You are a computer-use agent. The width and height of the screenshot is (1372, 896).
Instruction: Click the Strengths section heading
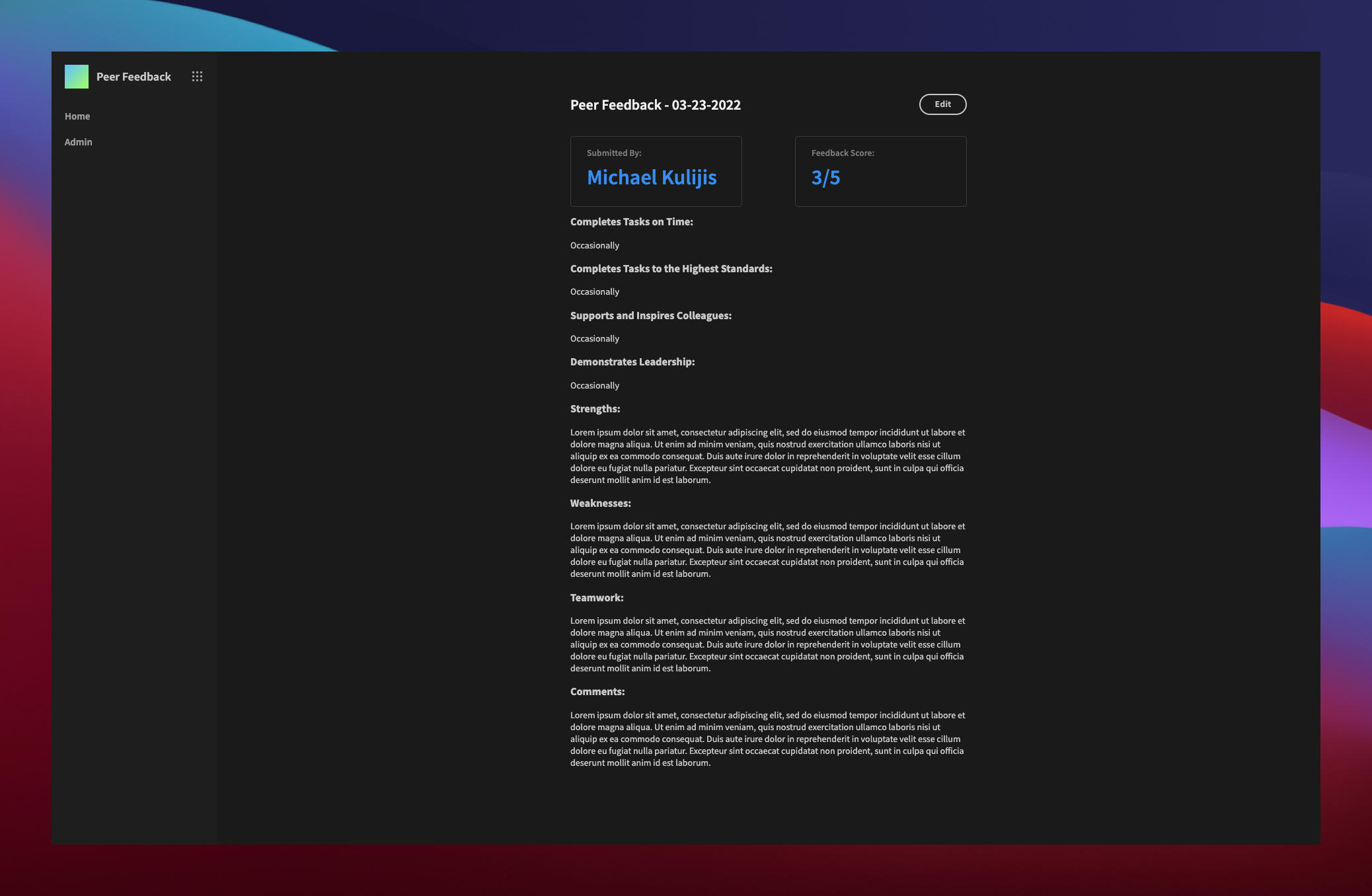click(595, 408)
